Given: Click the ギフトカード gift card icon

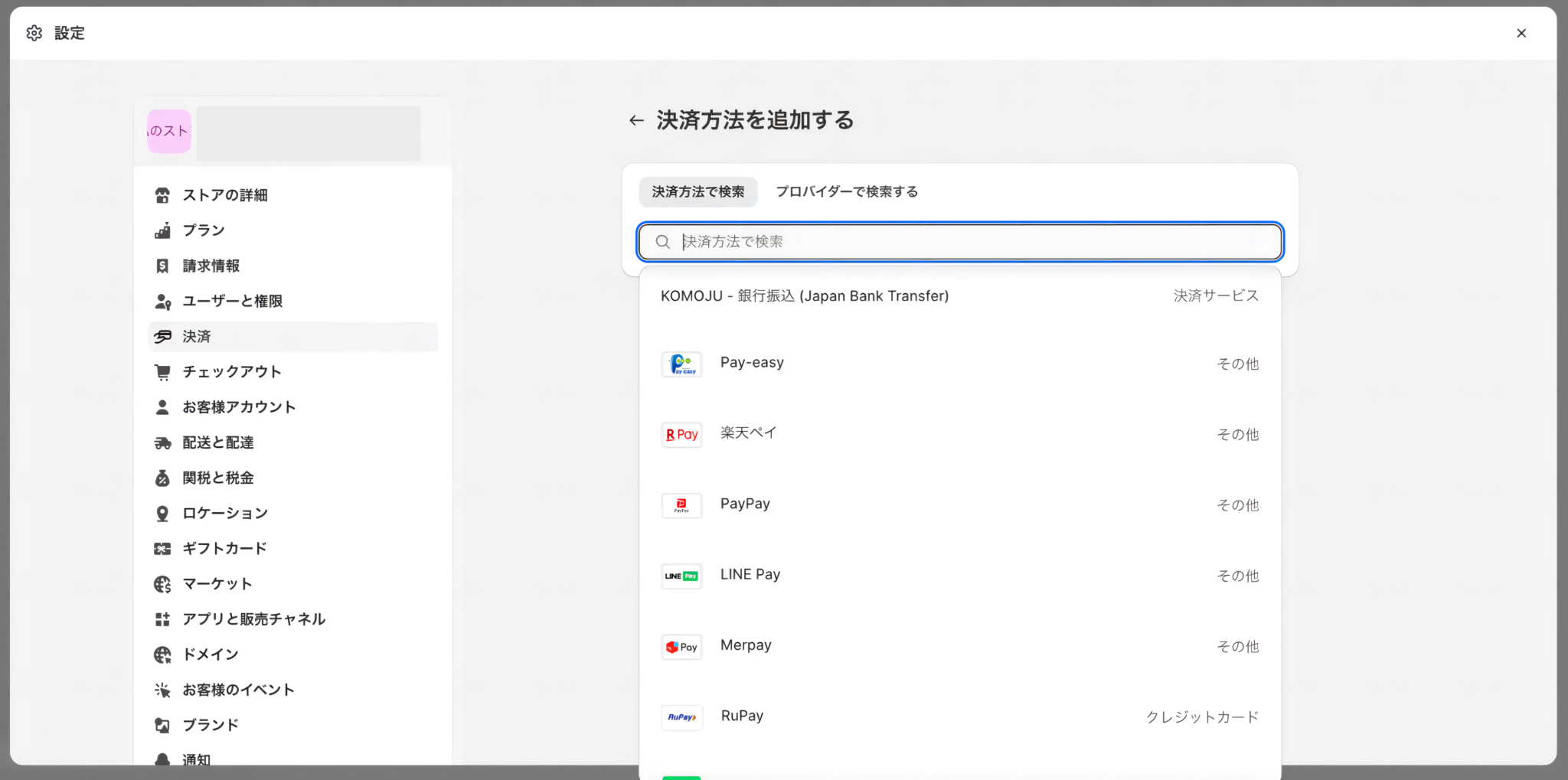Looking at the screenshot, I should click(x=162, y=548).
